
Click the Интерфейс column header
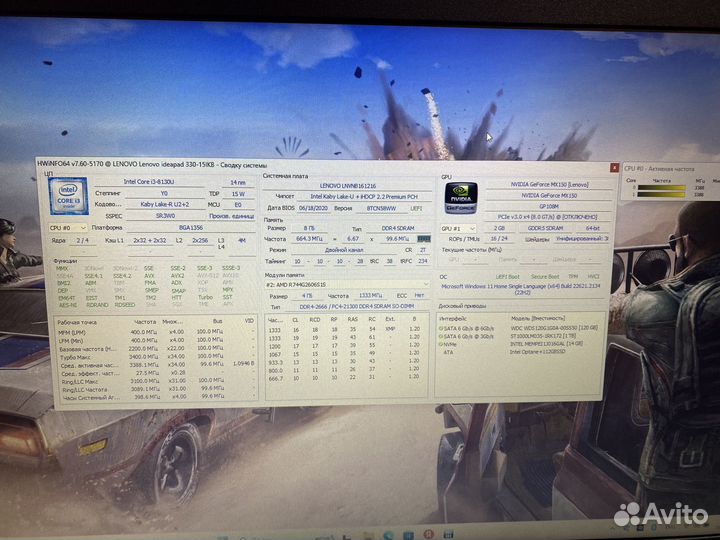pos(453,318)
